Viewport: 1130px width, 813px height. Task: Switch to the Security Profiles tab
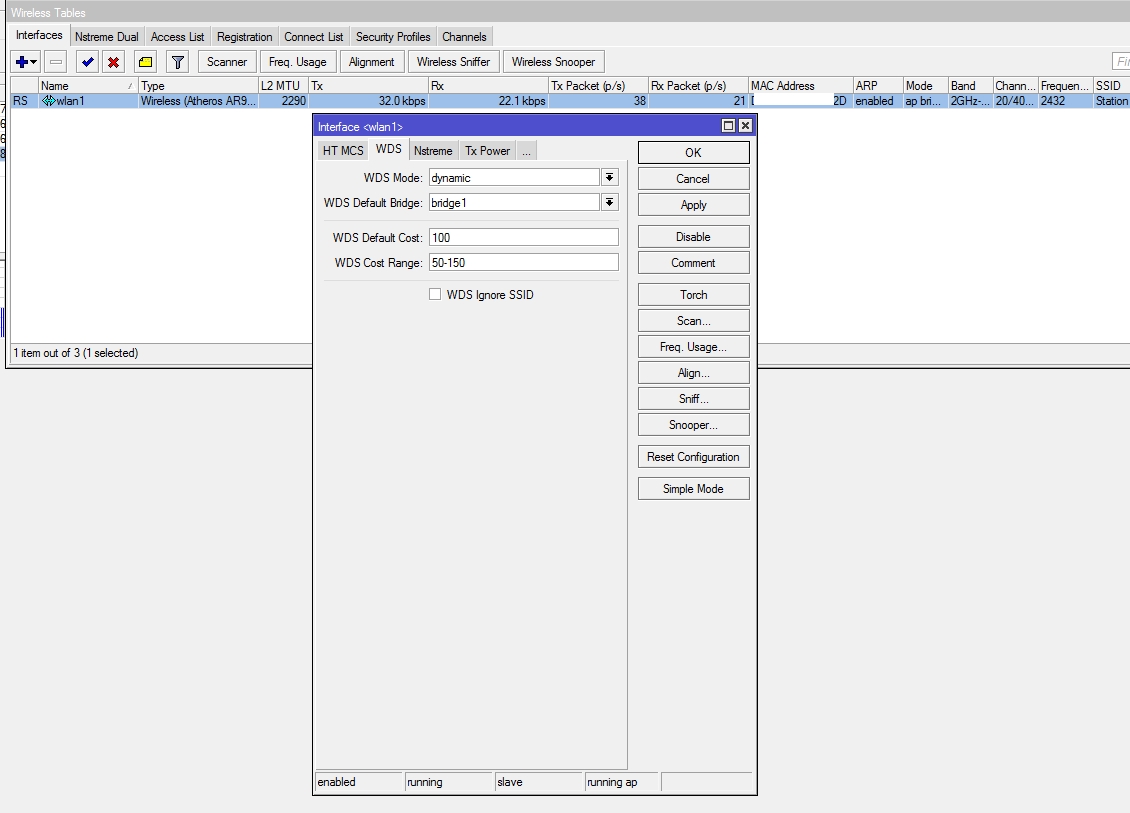[x=393, y=37]
